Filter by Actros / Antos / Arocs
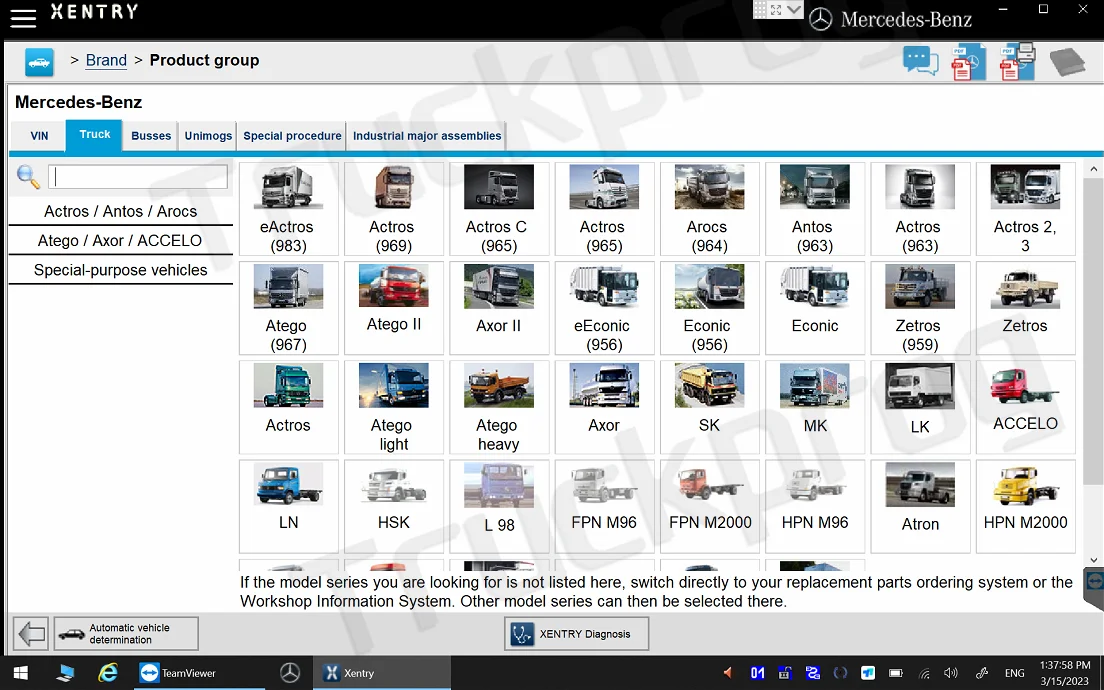This screenshot has width=1104, height=690. point(120,211)
